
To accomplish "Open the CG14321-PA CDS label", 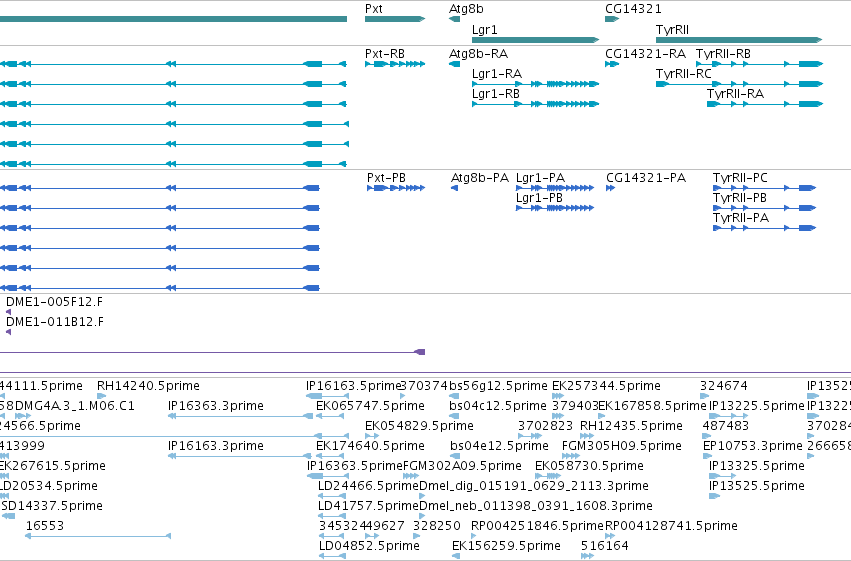I will click(x=646, y=178).
